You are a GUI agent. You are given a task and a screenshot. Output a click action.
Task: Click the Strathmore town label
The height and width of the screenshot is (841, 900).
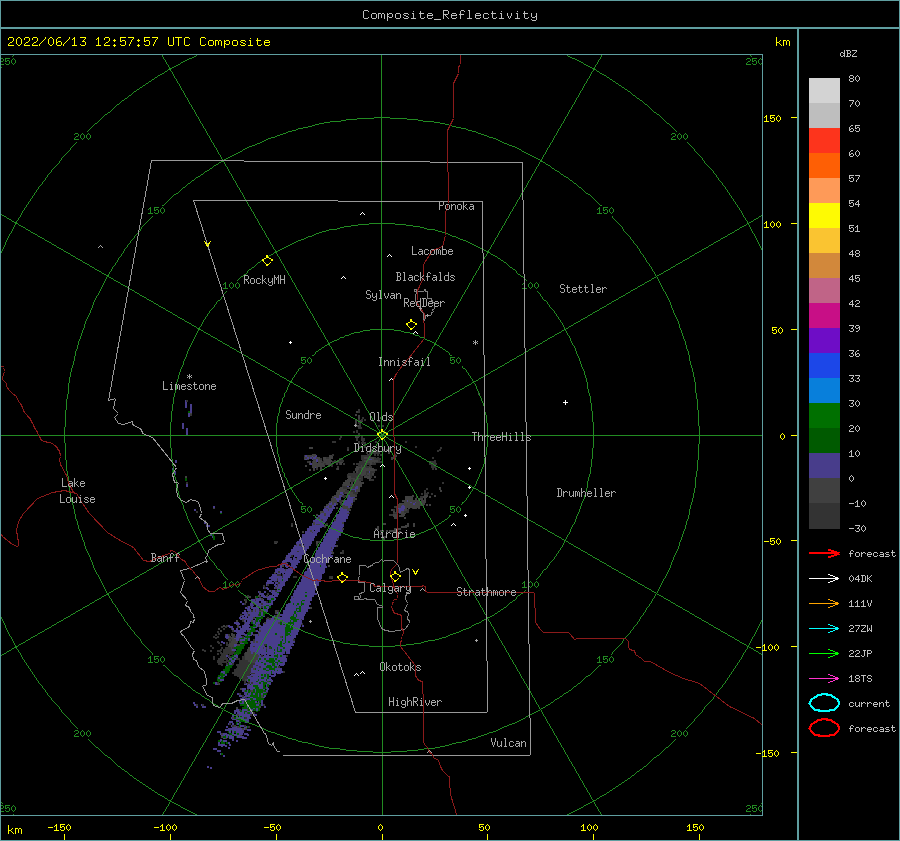click(486, 592)
